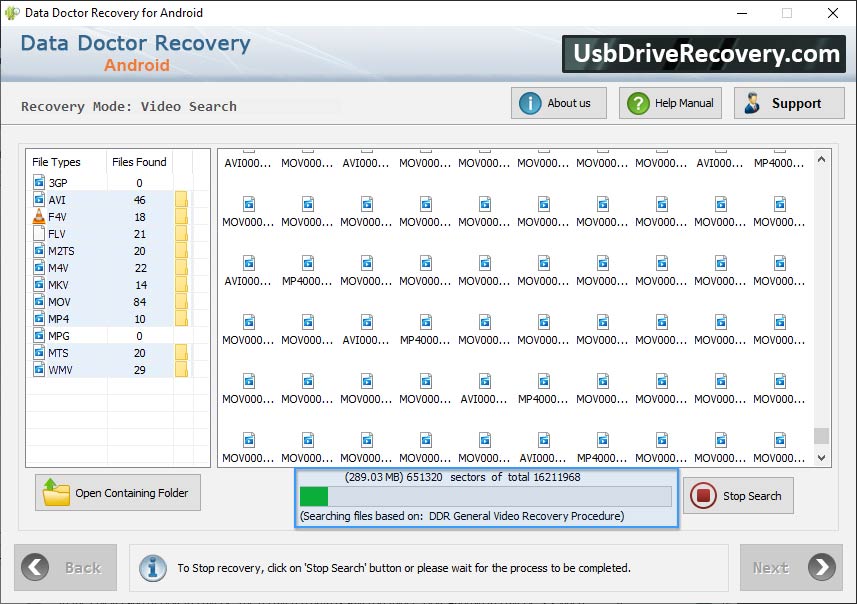857x604 pixels.
Task: Go to the previous step with Back
Action: pos(66,567)
